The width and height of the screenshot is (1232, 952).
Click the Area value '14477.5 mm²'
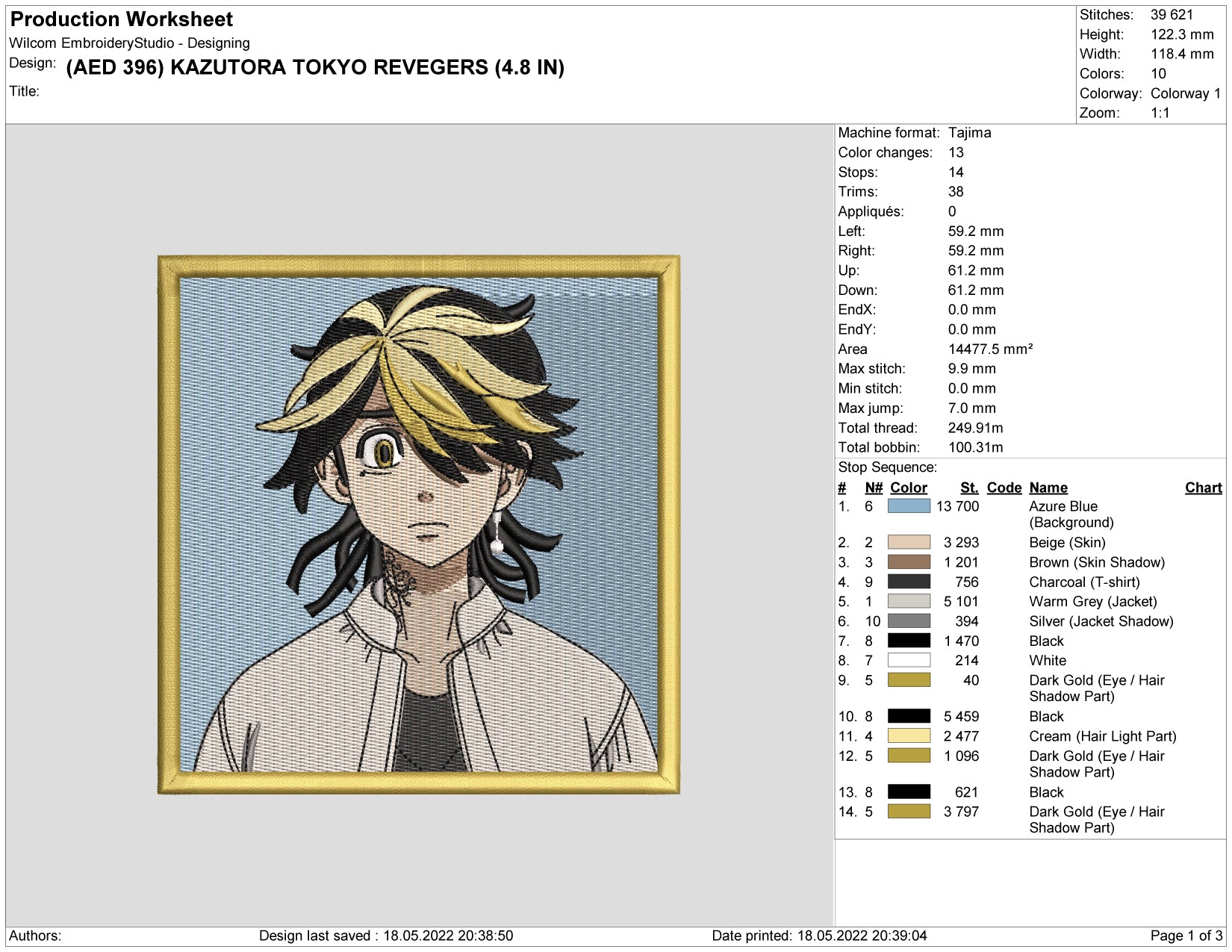(991, 349)
